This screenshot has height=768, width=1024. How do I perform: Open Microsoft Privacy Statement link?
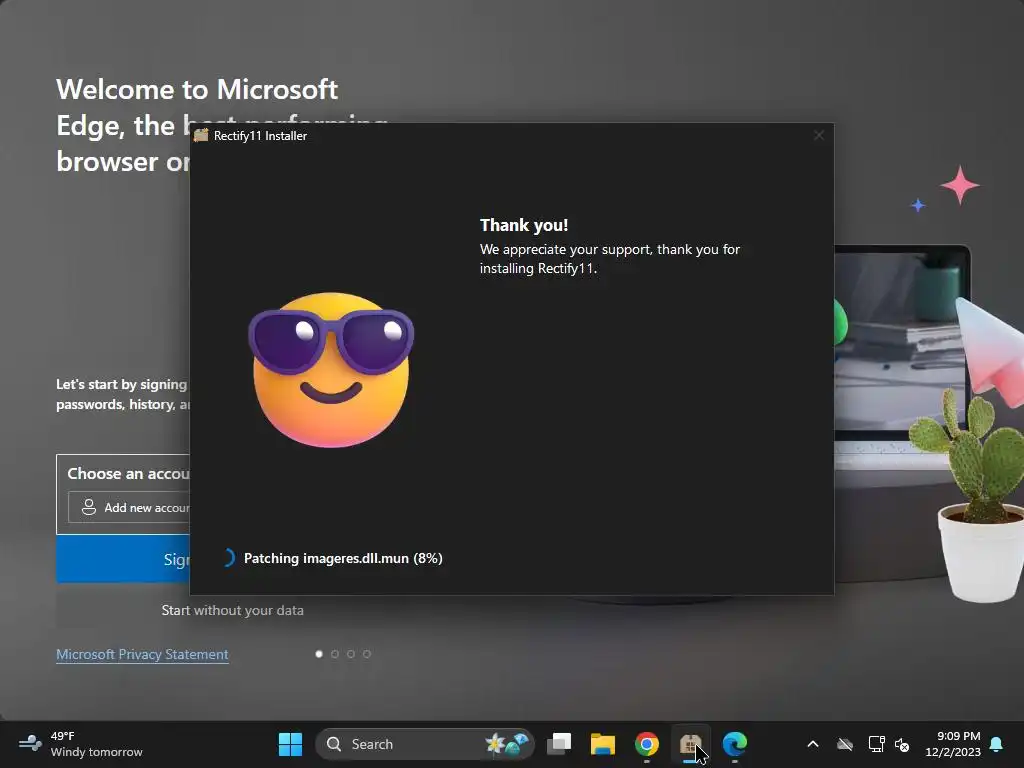click(x=142, y=654)
